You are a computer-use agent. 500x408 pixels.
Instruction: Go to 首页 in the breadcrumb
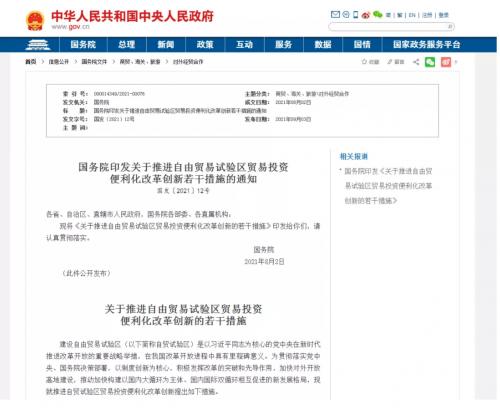(31, 62)
